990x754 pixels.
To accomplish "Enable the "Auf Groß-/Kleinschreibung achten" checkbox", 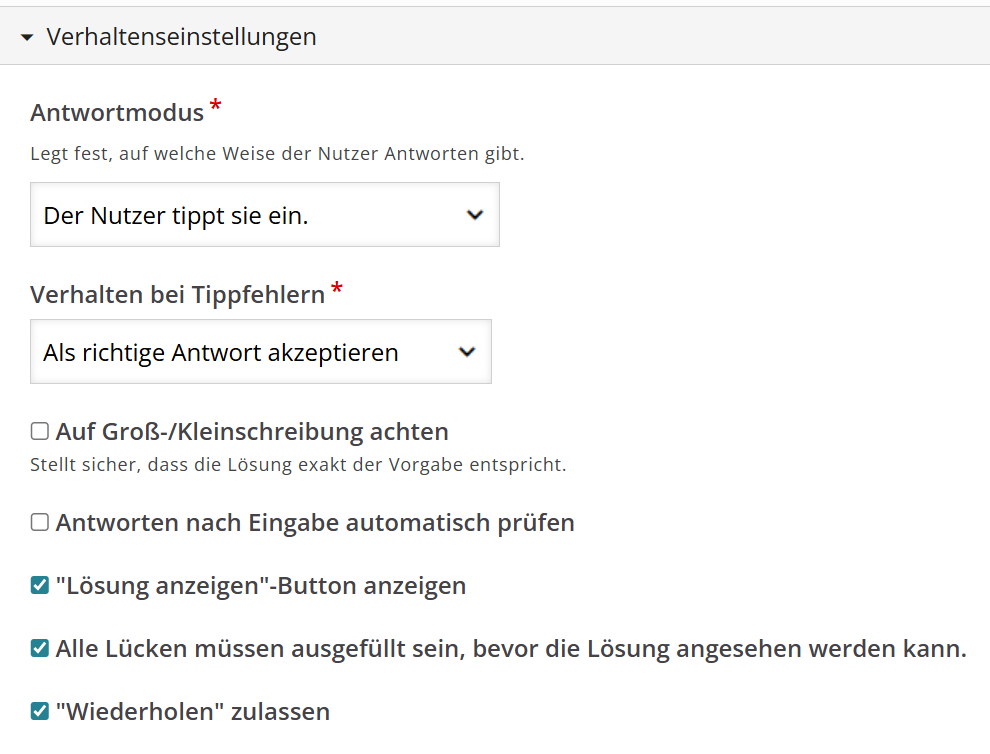I will click(40, 432).
